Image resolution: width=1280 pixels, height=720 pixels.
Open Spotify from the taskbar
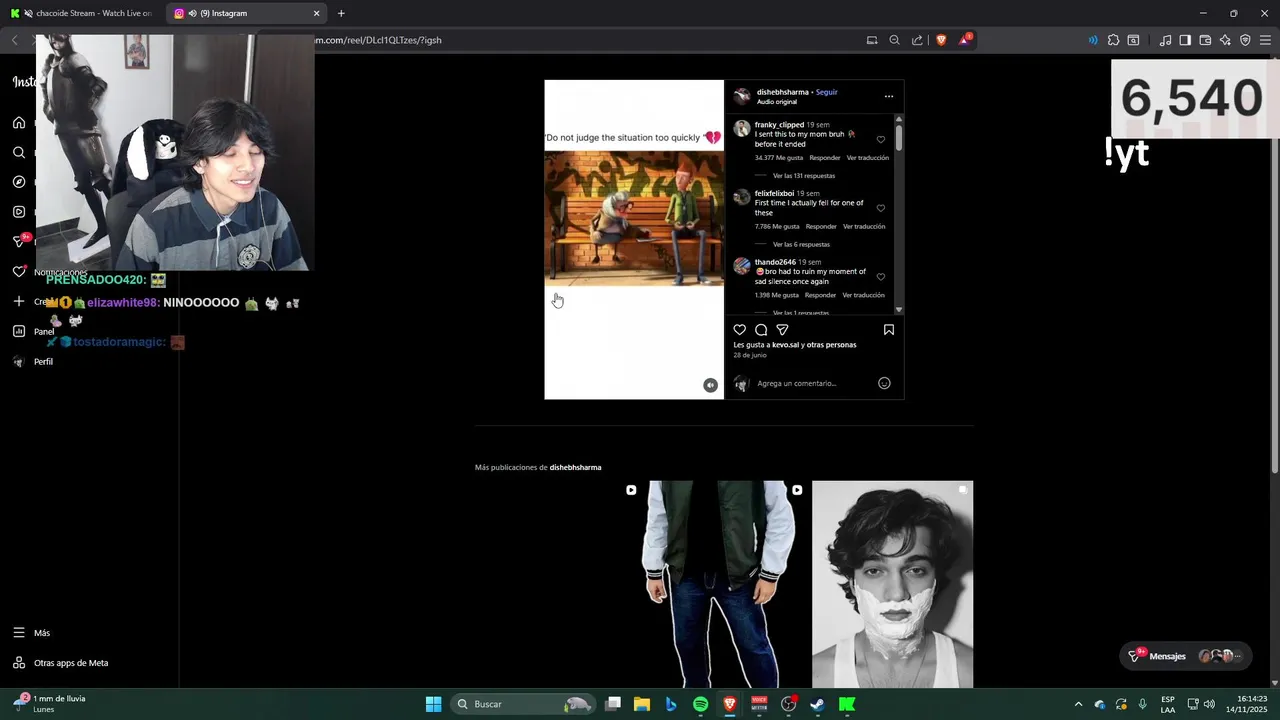coord(700,704)
